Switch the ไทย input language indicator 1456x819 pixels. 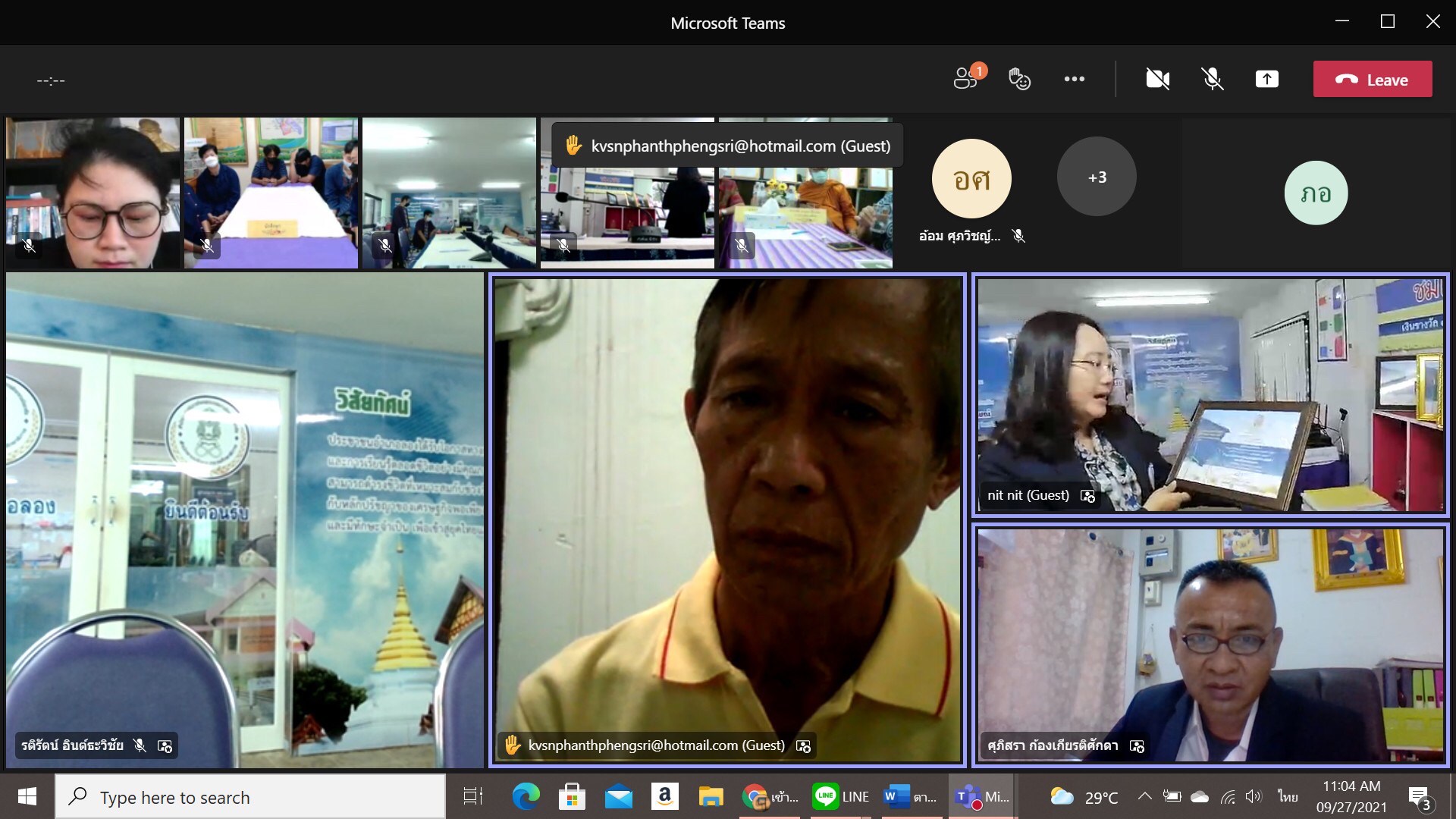click(1287, 797)
